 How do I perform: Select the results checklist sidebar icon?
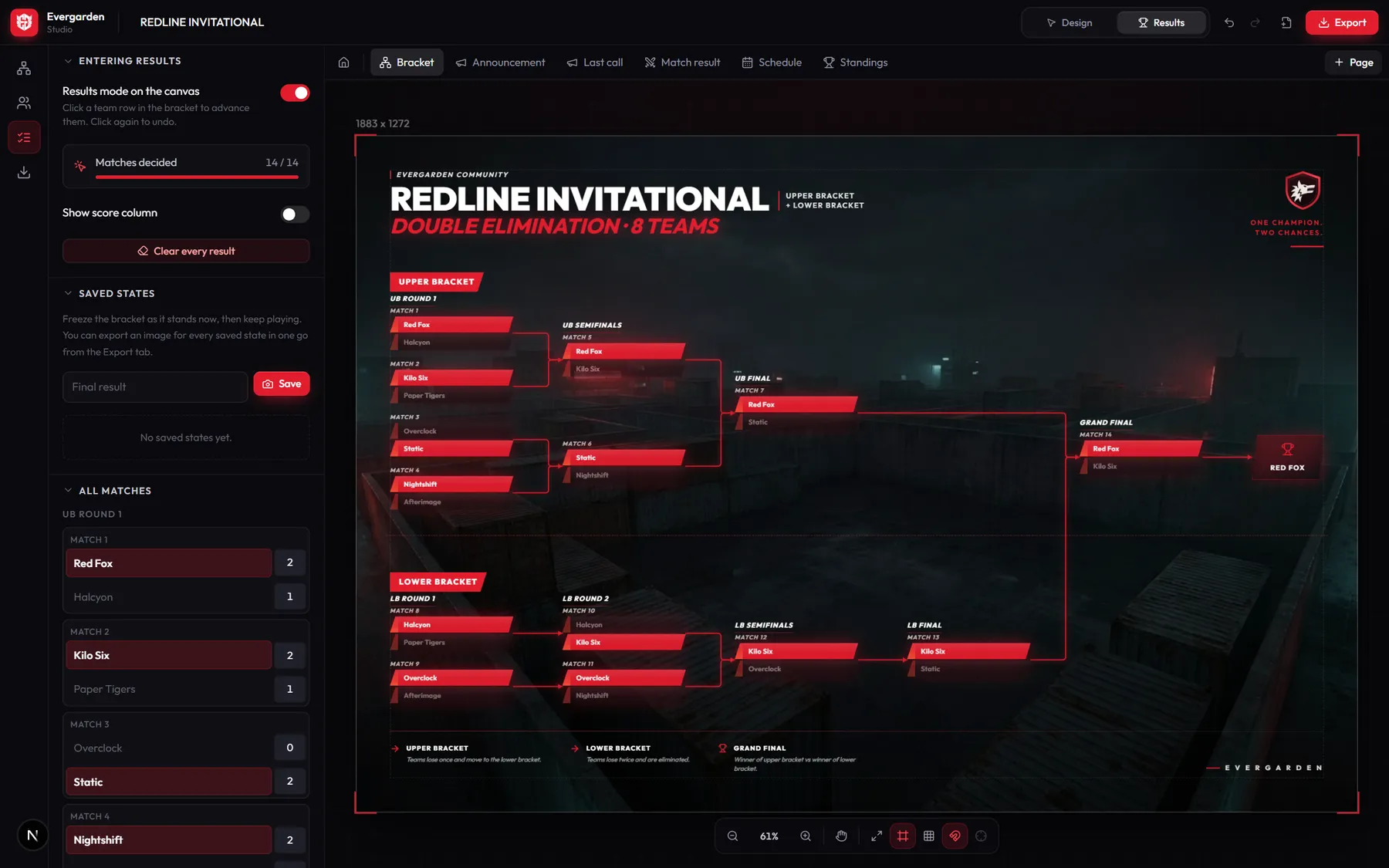[24, 137]
